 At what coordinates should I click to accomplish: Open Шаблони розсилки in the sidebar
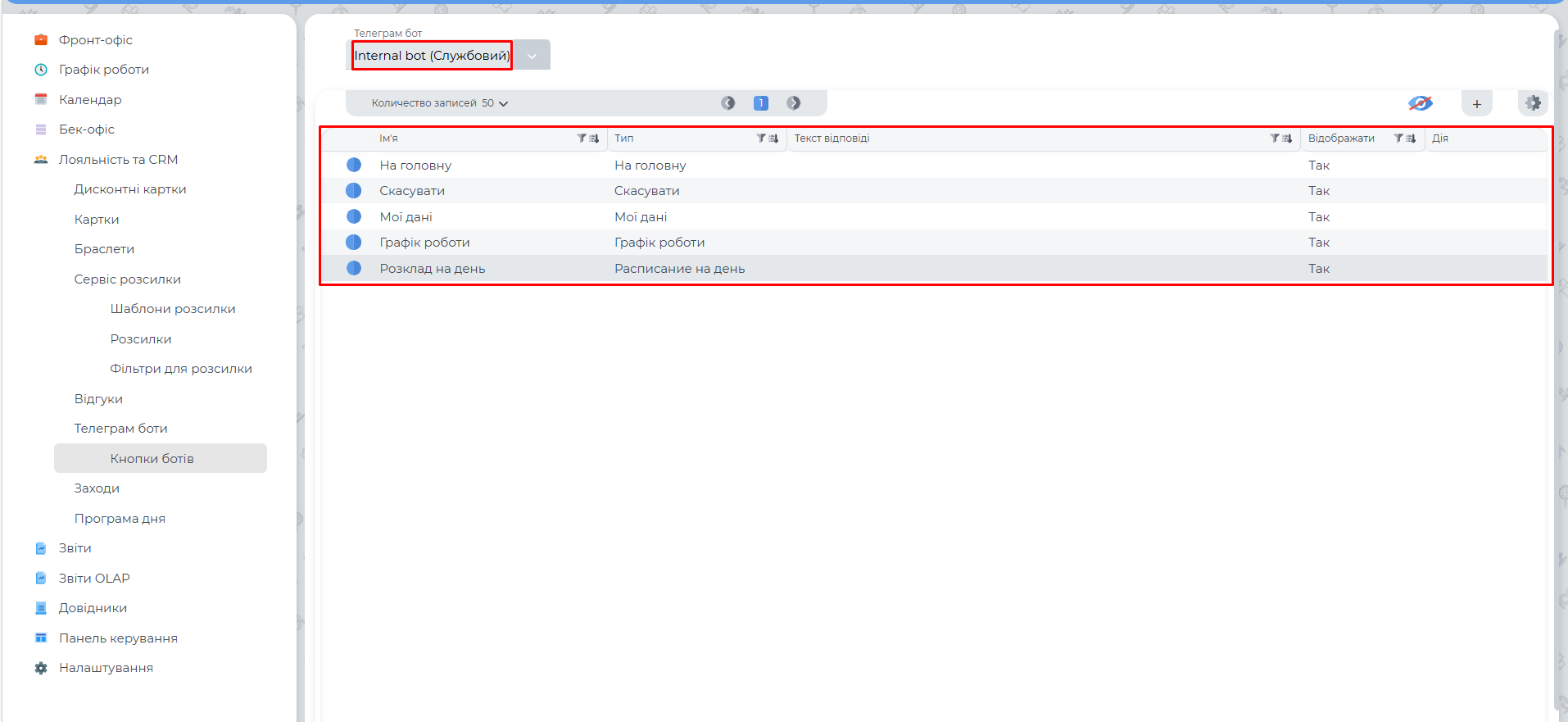(x=172, y=309)
